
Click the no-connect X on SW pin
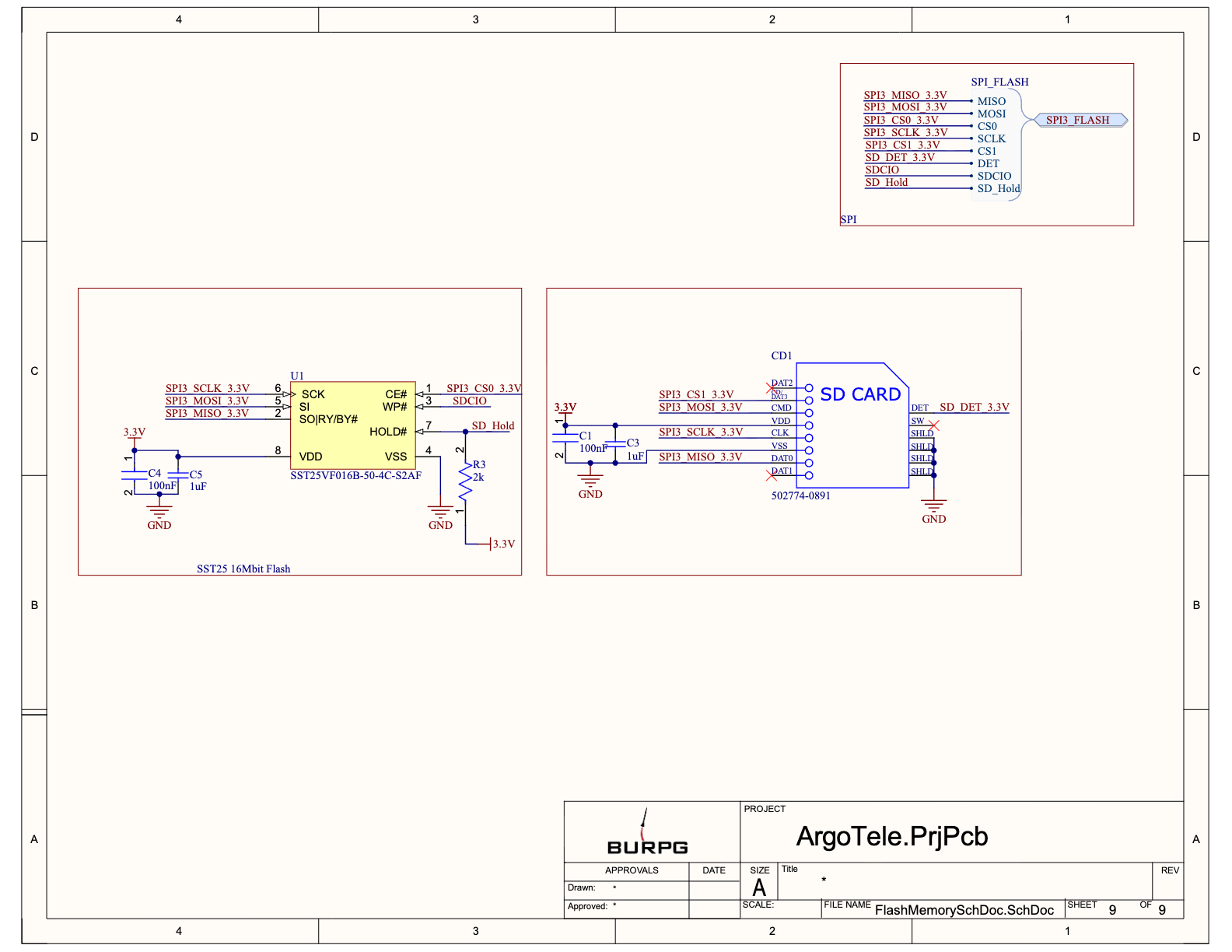(934, 425)
